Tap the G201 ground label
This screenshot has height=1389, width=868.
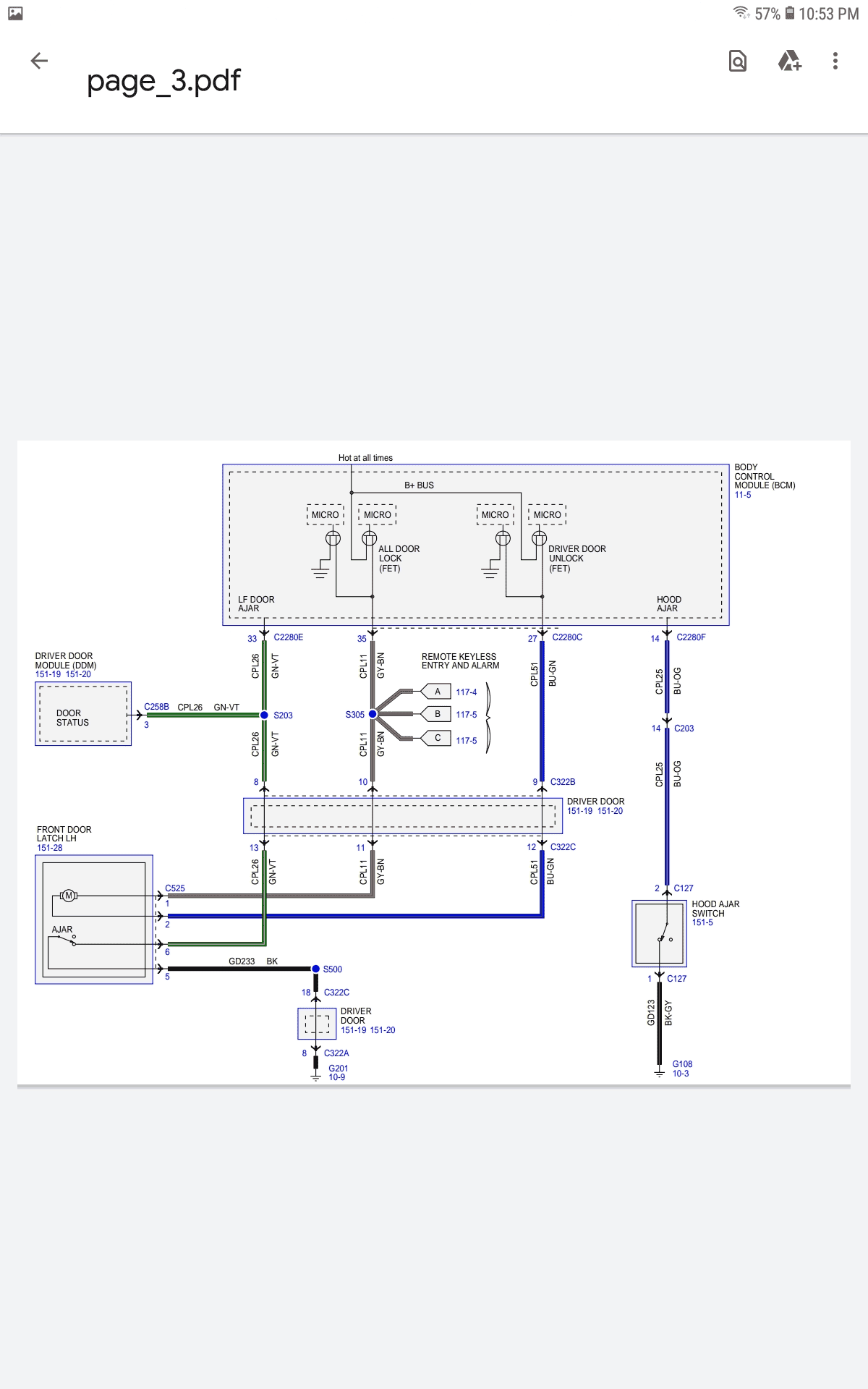tap(339, 1069)
